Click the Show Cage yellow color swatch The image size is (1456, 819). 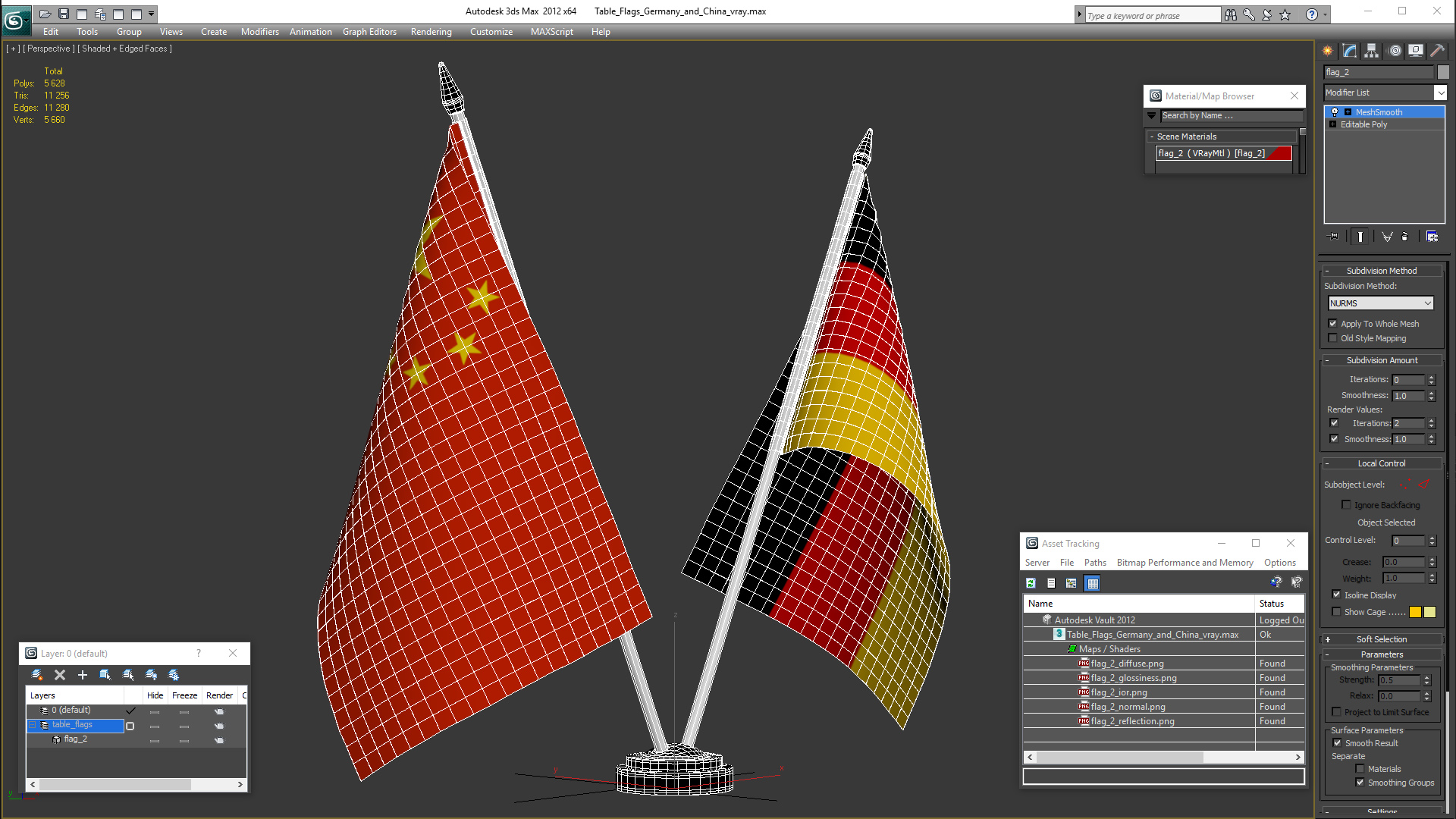[1415, 612]
